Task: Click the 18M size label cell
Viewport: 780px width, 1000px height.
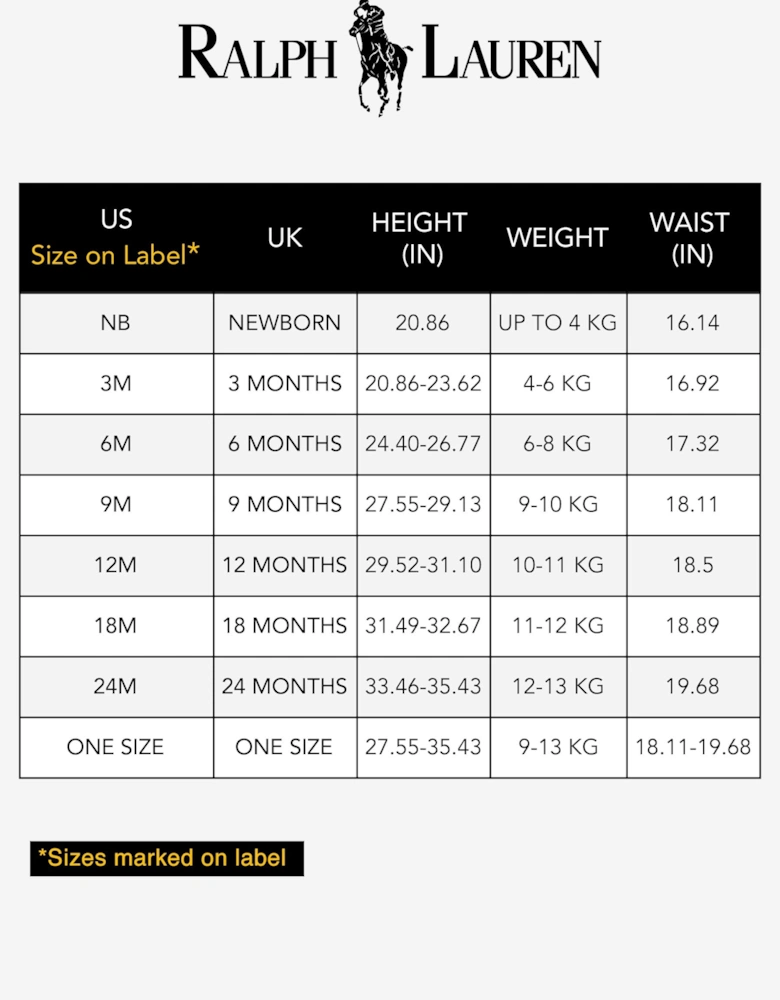Action: pyautogui.click(x=116, y=626)
